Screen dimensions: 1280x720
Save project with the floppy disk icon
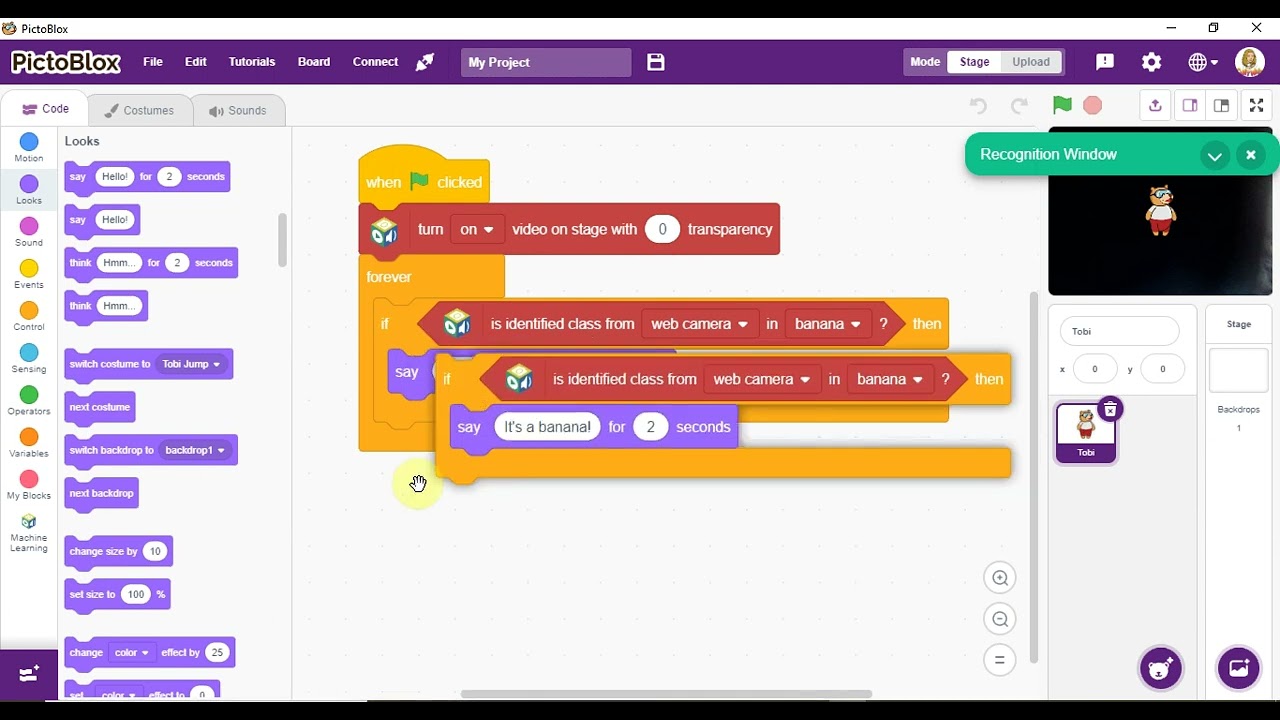pyautogui.click(x=656, y=62)
